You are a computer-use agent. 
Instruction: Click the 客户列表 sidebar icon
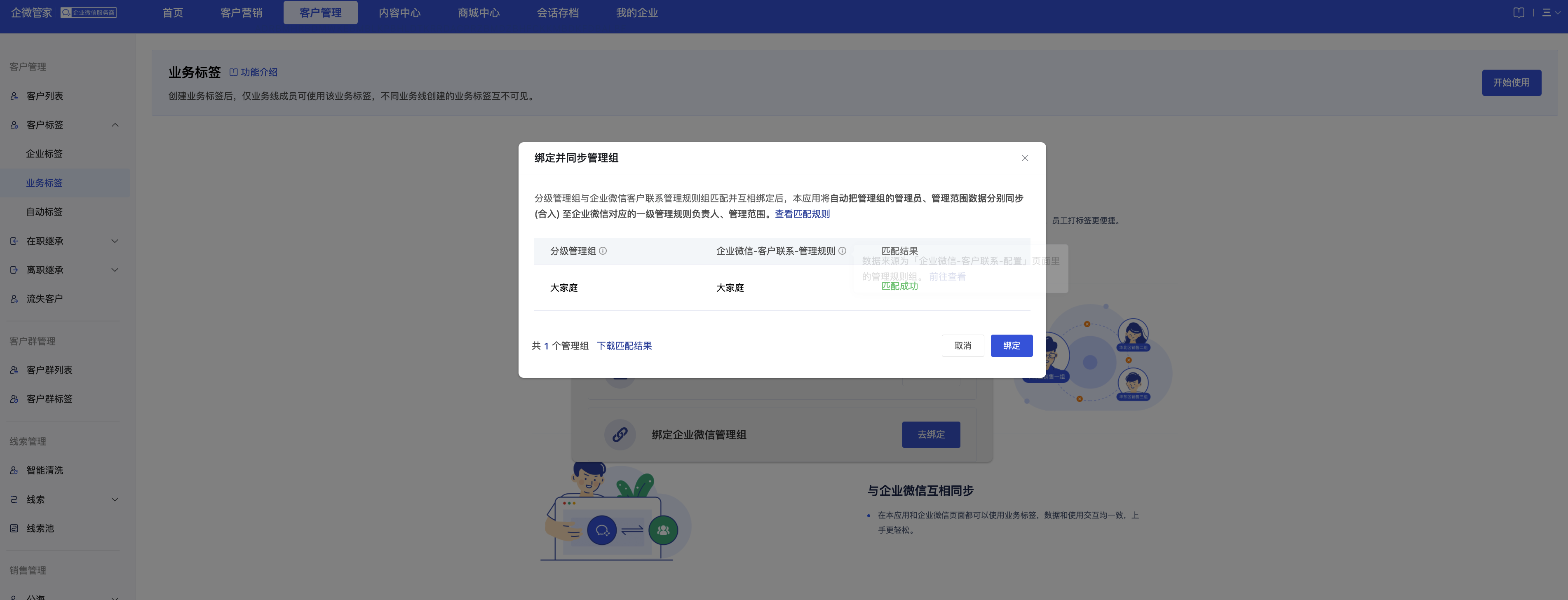click(x=14, y=96)
